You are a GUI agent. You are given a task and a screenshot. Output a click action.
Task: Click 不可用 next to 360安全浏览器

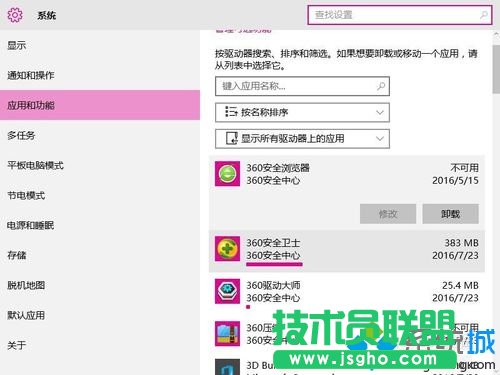point(464,168)
